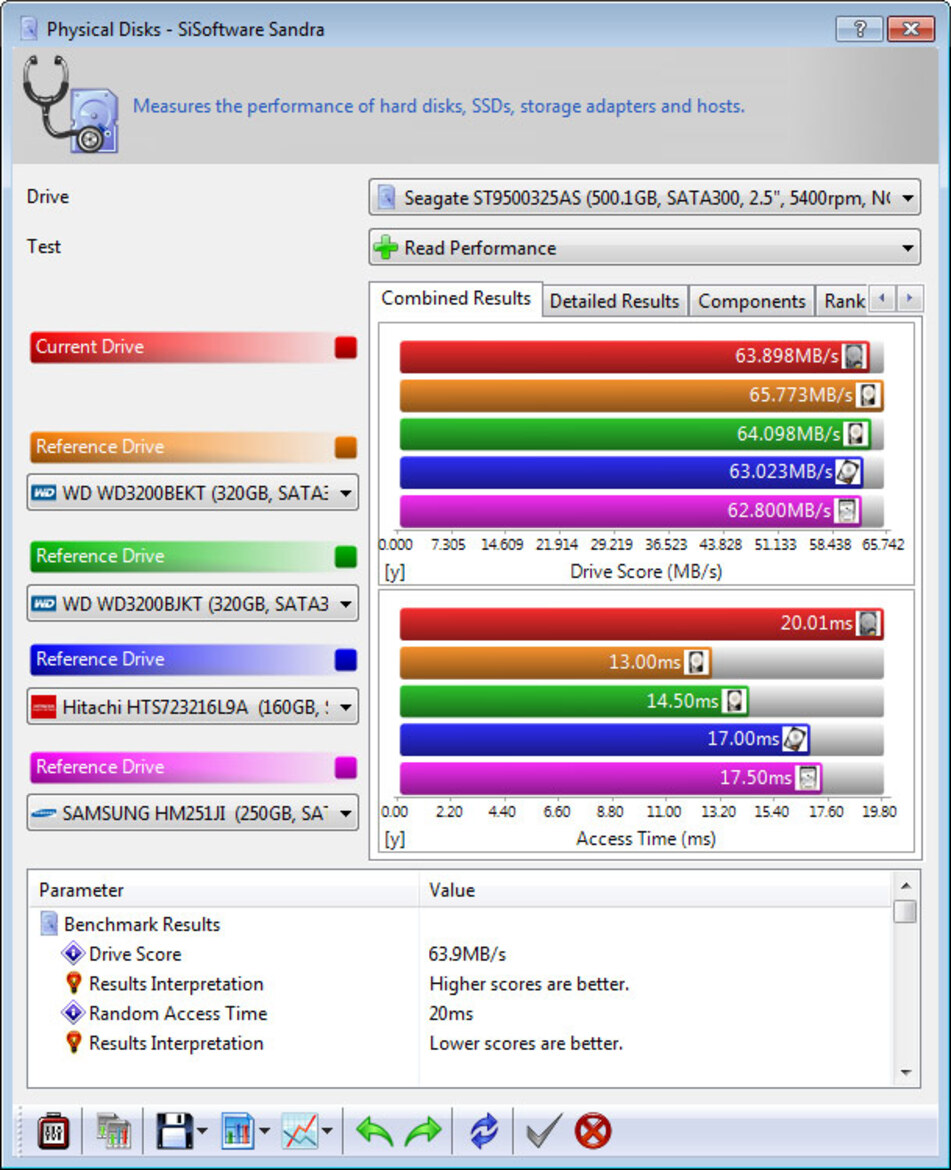Open the SAMSUNG HM251JI reference drive dropdown
The image size is (951, 1170).
[x=192, y=813]
